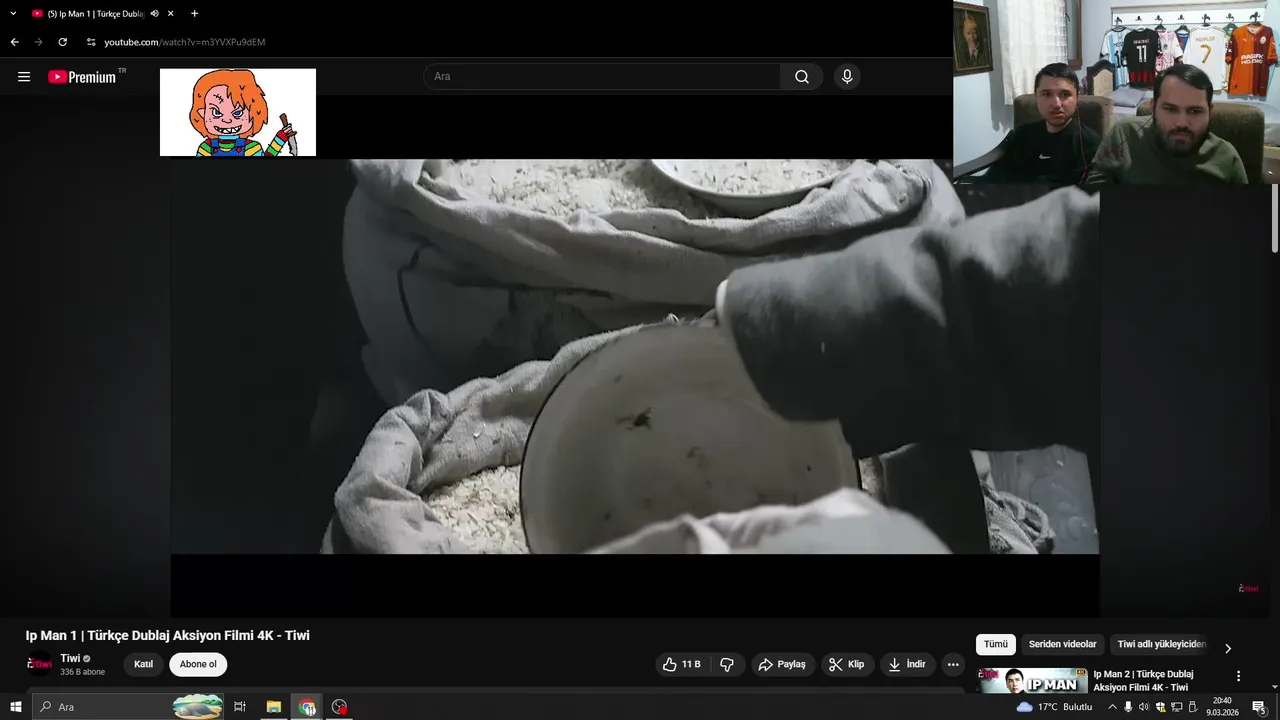This screenshot has width=1280, height=720.
Task: Share the video via Paylaş
Action: tap(782, 664)
